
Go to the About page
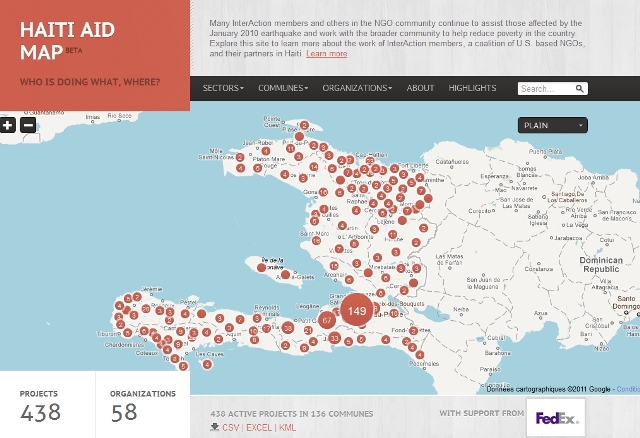pos(421,89)
